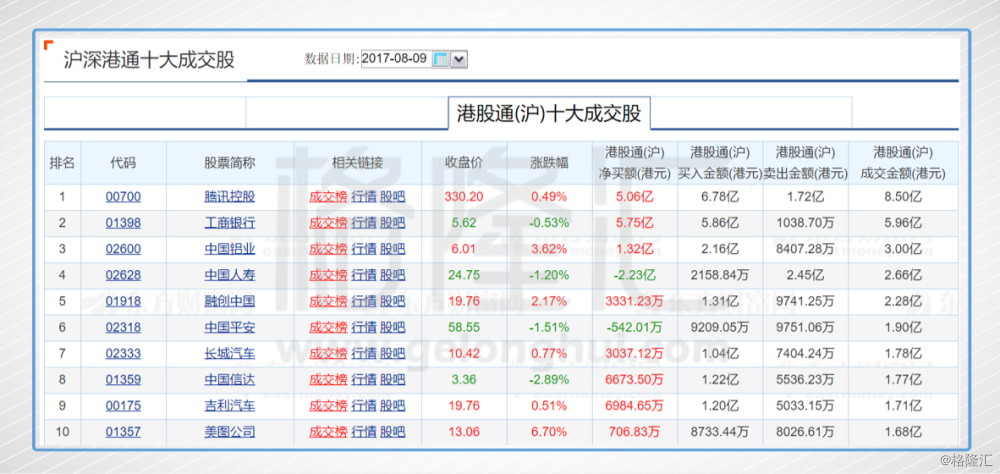This screenshot has width=1000, height=474.
Task: Open stock code 02318 link
Action: coord(123,328)
